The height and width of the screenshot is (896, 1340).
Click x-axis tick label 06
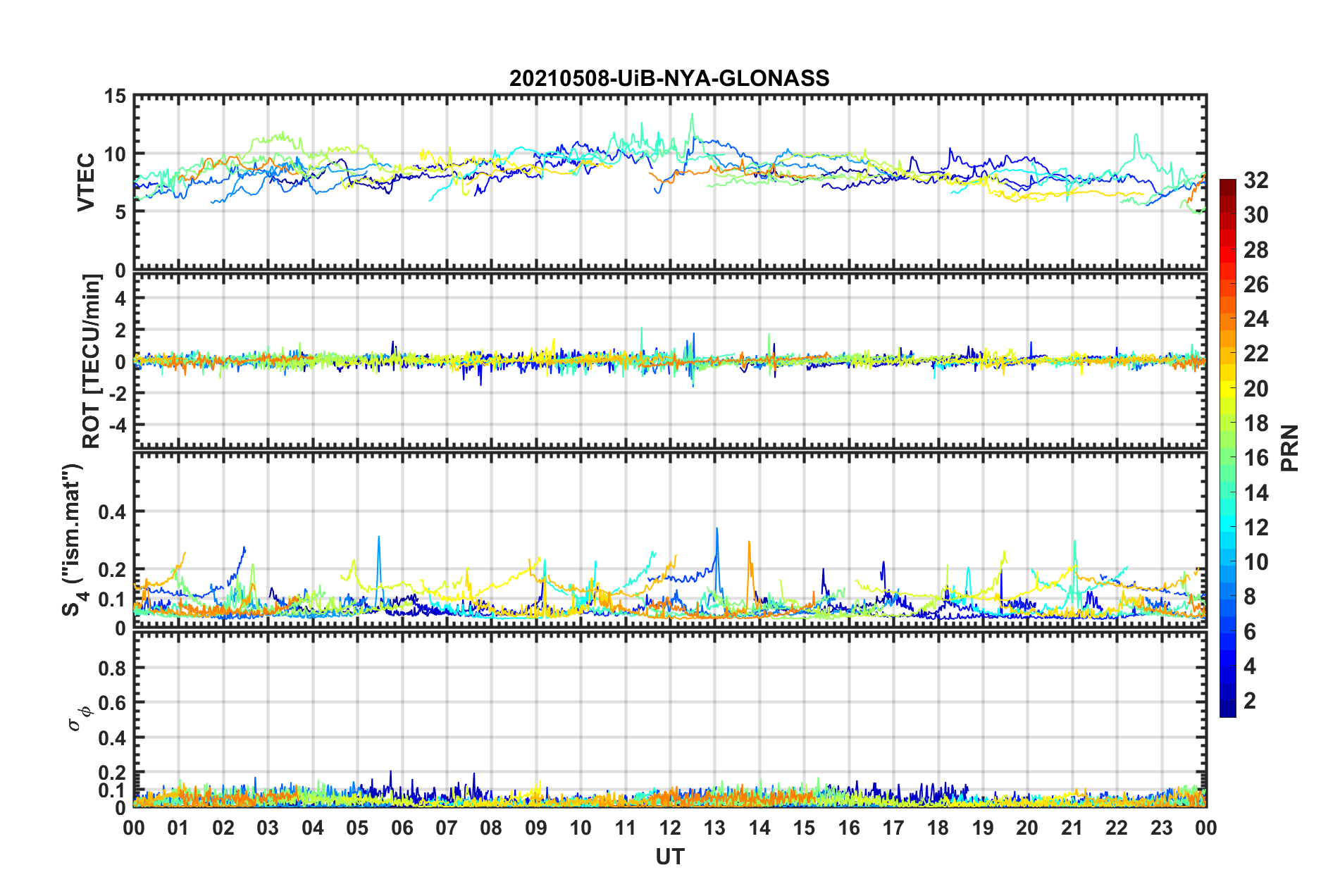pyautogui.click(x=402, y=828)
